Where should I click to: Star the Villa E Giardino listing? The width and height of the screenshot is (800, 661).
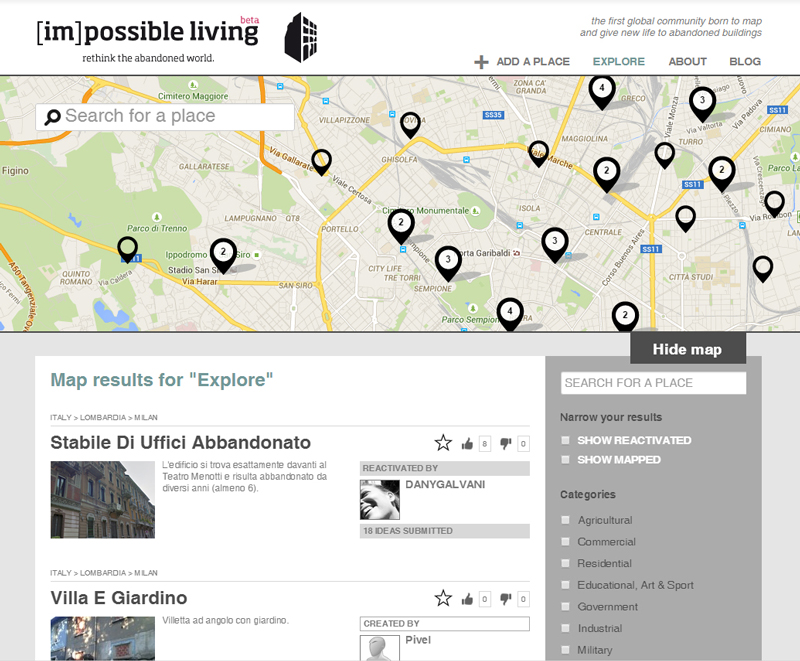(x=443, y=598)
